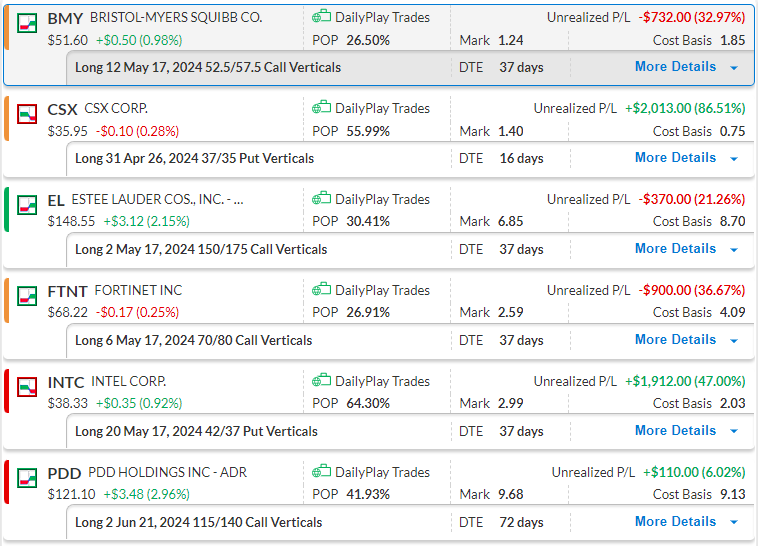Select the INTC ticker symbol
Image resolution: width=758 pixels, height=546 pixels.
(x=66, y=382)
